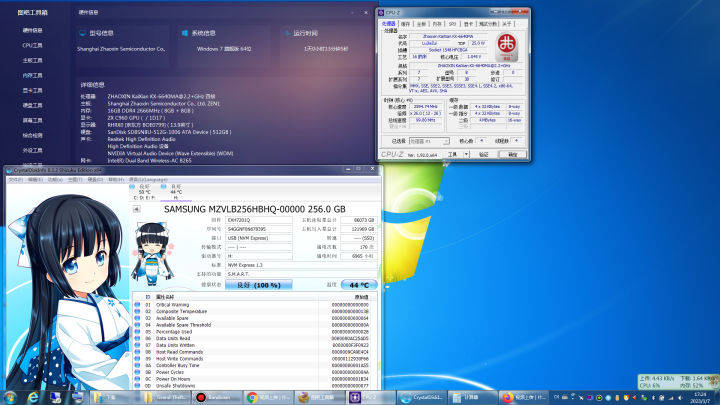Click the firmware field EXH7201Q

click(259, 220)
